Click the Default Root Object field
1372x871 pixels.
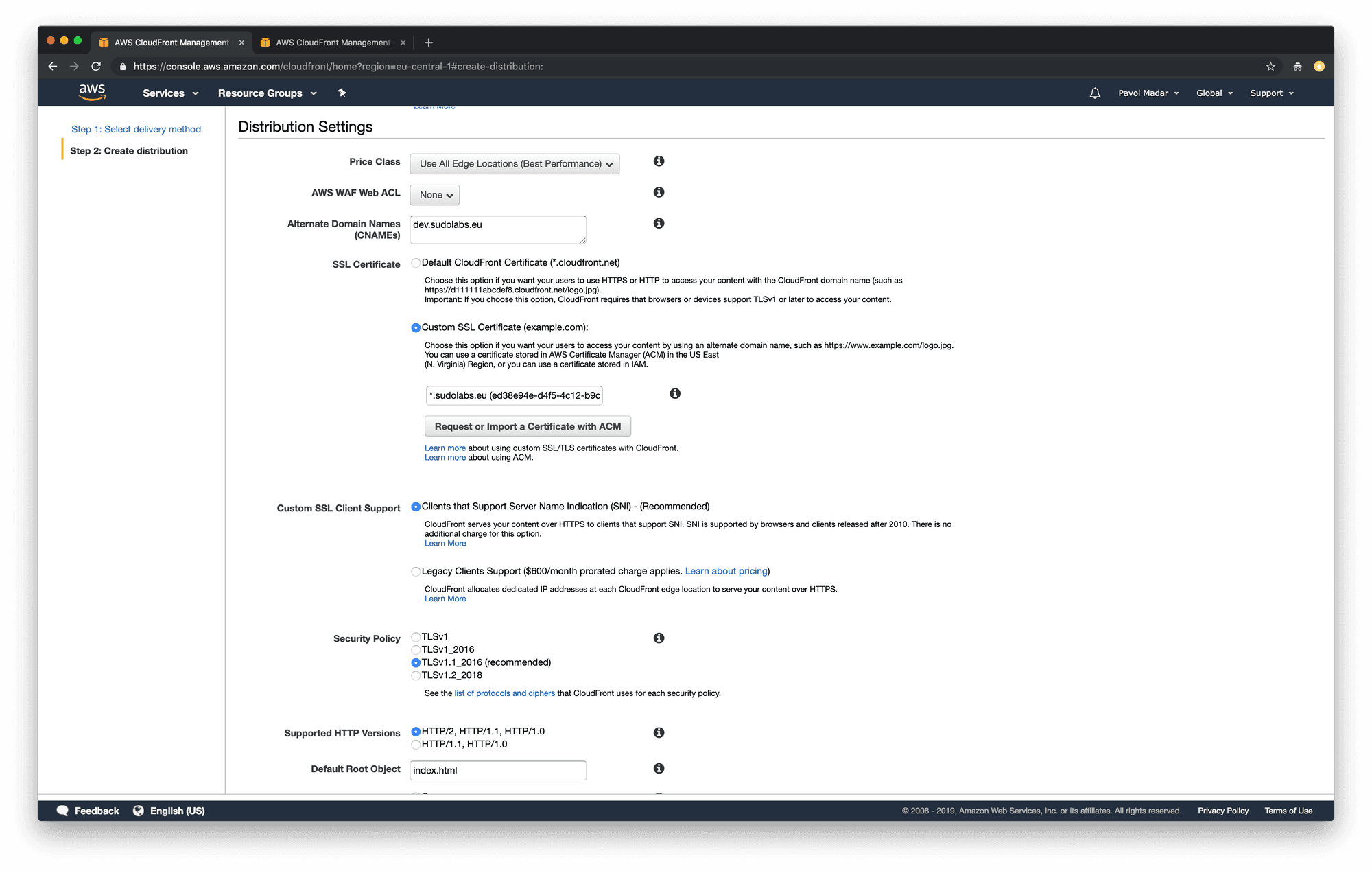pyautogui.click(x=498, y=770)
